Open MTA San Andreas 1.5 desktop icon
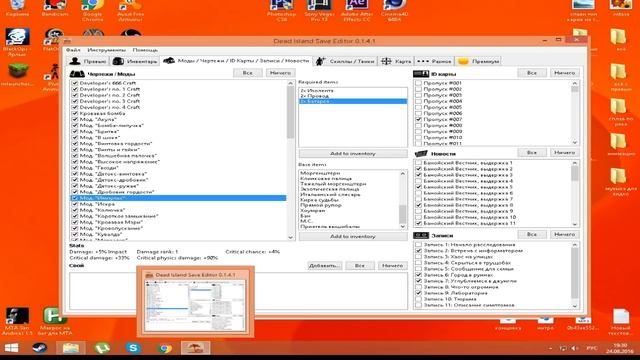Image resolution: width=640 pixels, height=360 pixels. click(17, 321)
